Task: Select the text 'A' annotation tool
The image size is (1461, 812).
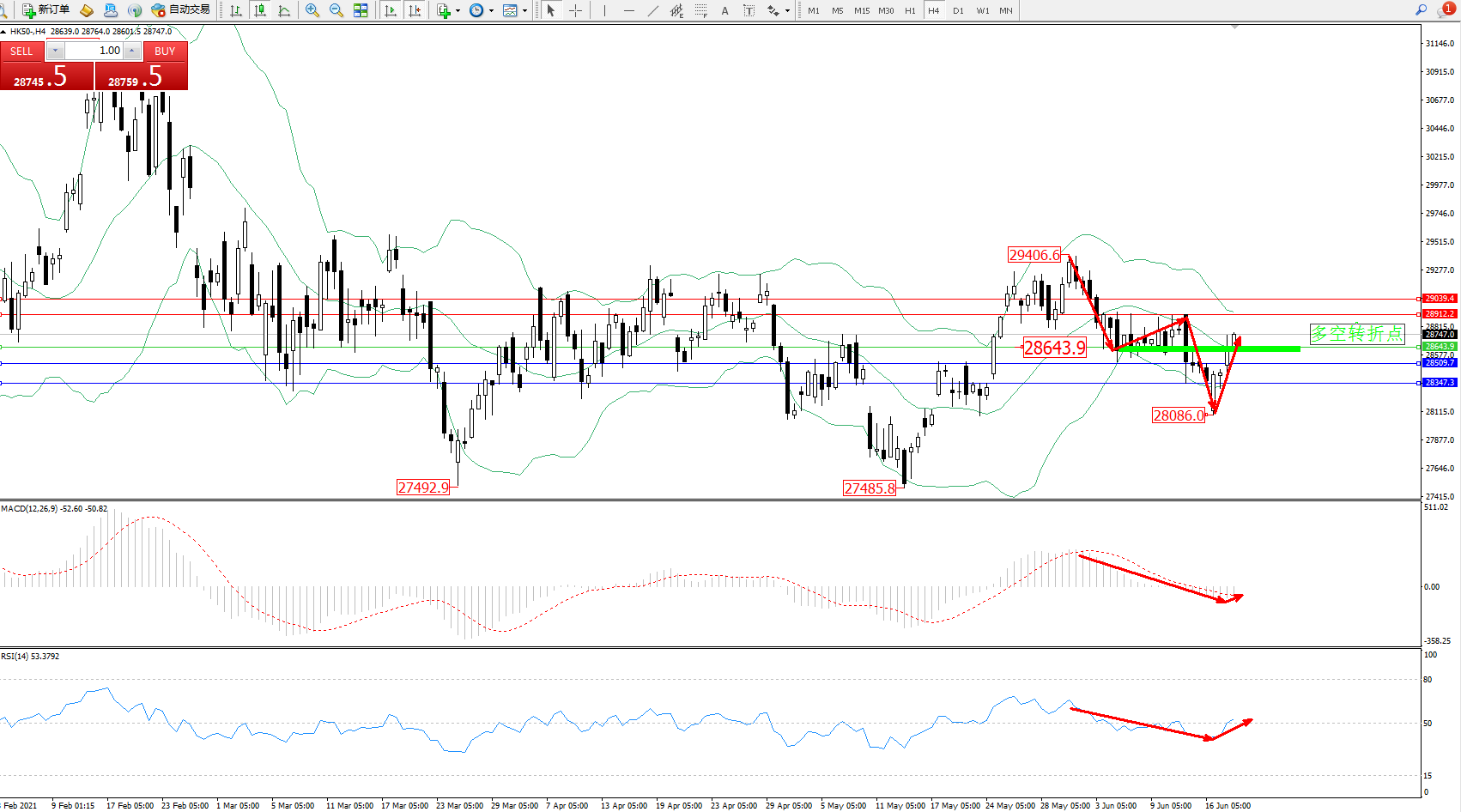Action: (724, 10)
